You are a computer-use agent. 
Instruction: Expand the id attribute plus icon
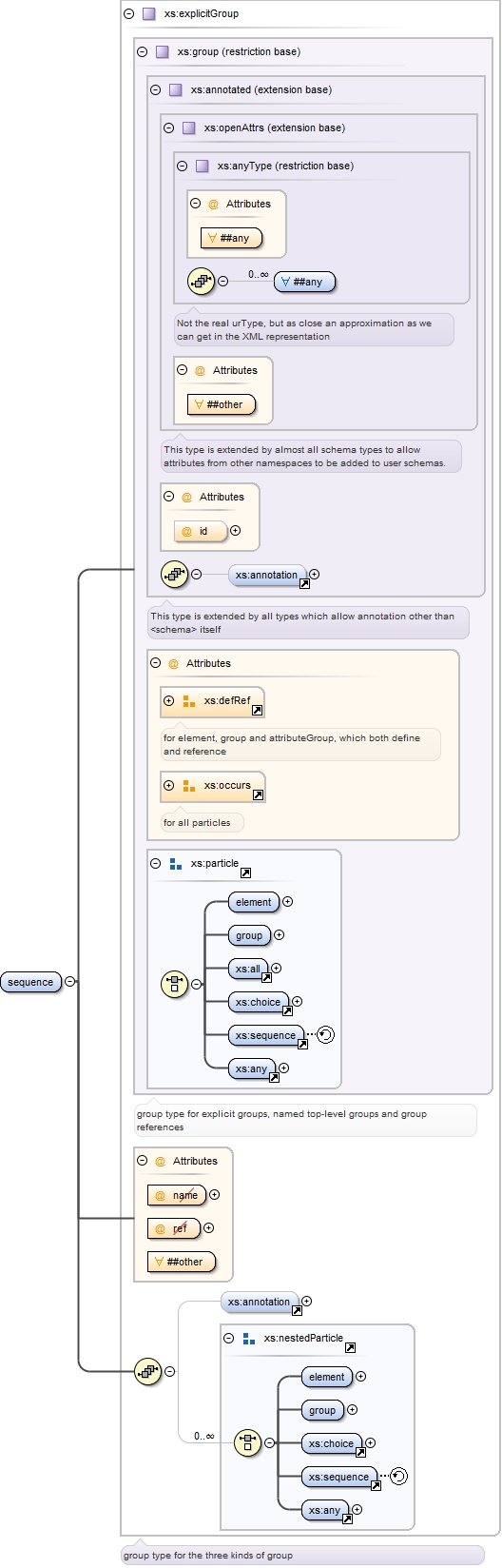[236, 531]
